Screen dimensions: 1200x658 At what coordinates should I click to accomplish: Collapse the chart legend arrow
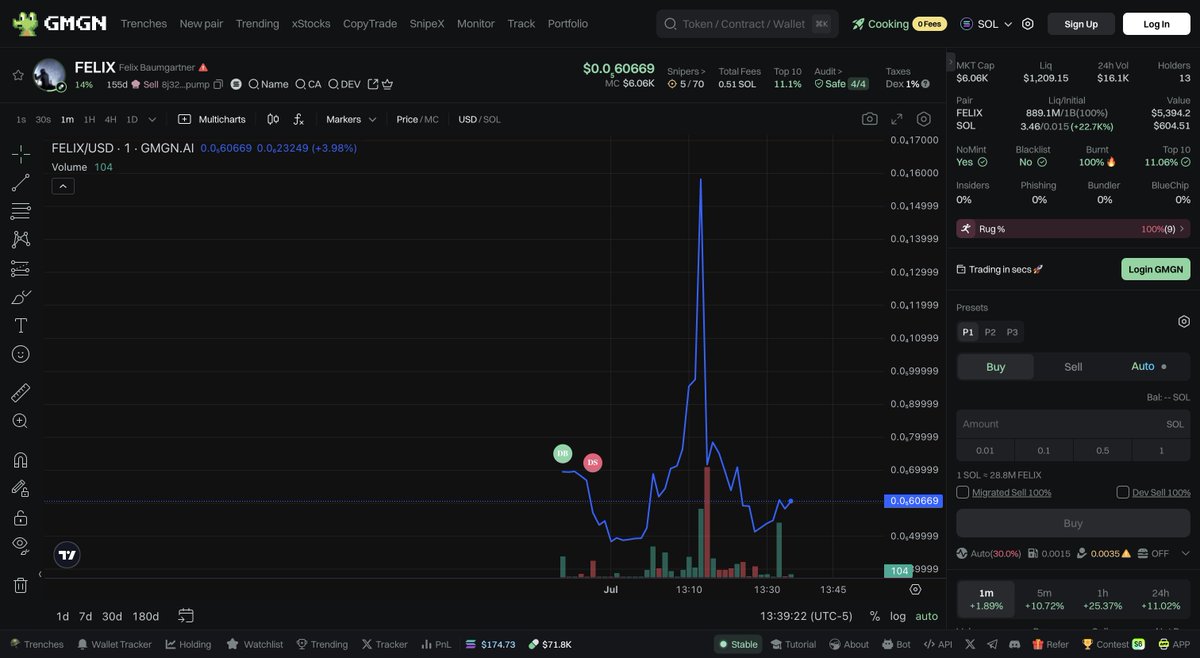point(63,186)
